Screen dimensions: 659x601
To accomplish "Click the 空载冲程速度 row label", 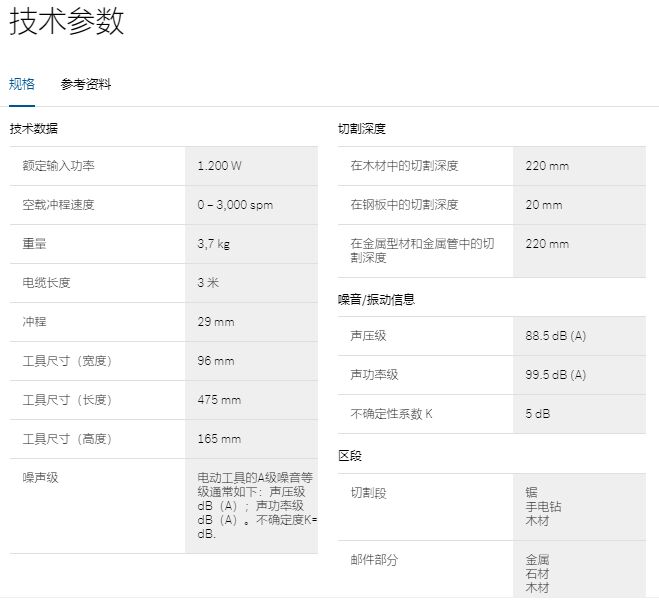I will (x=59, y=205).
